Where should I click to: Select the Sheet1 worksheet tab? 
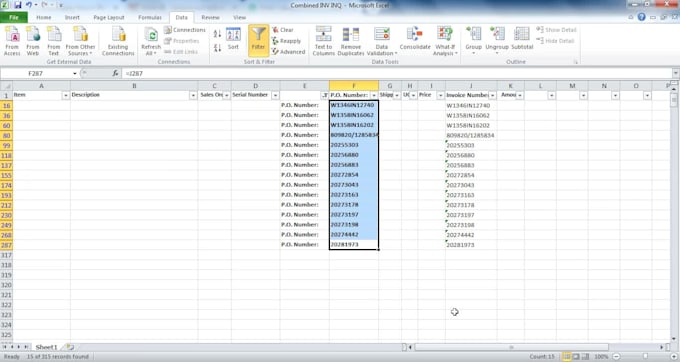point(46,347)
